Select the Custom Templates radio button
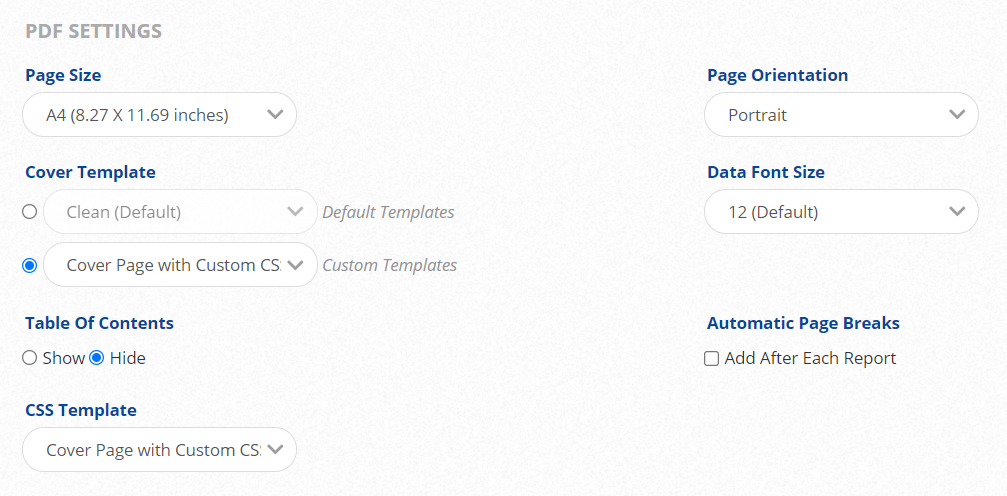Screen dimensions: 1007x496 coord(30,265)
